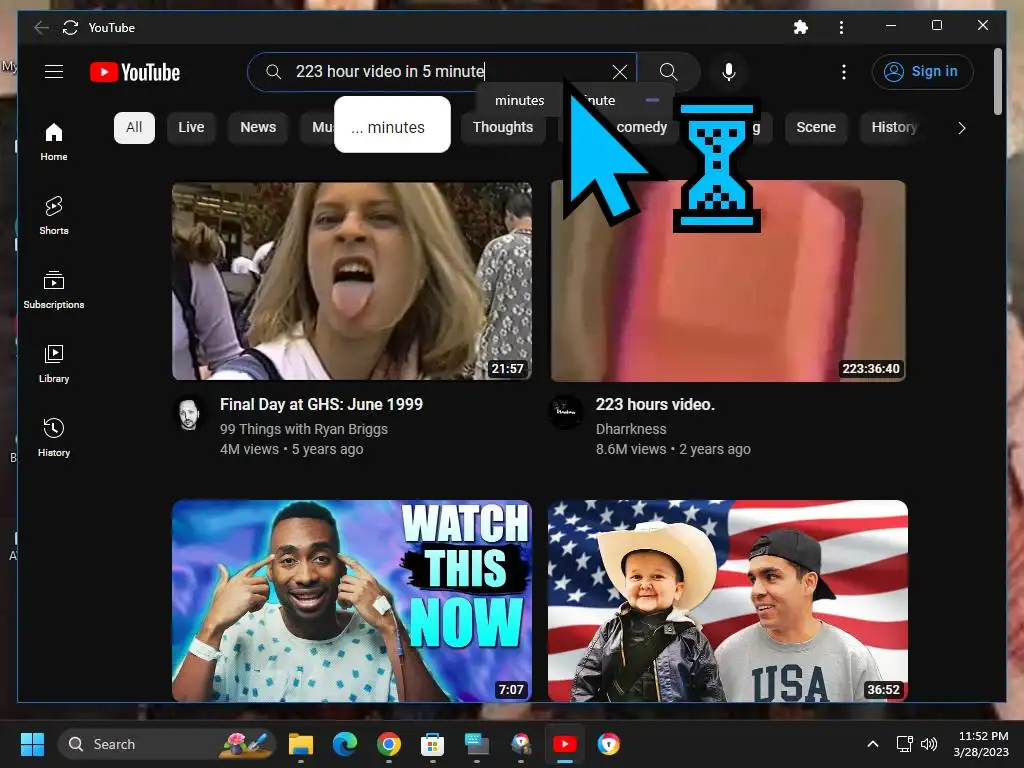Open volume control in system tray
This screenshot has height=768, width=1024.
coord(929,744)
